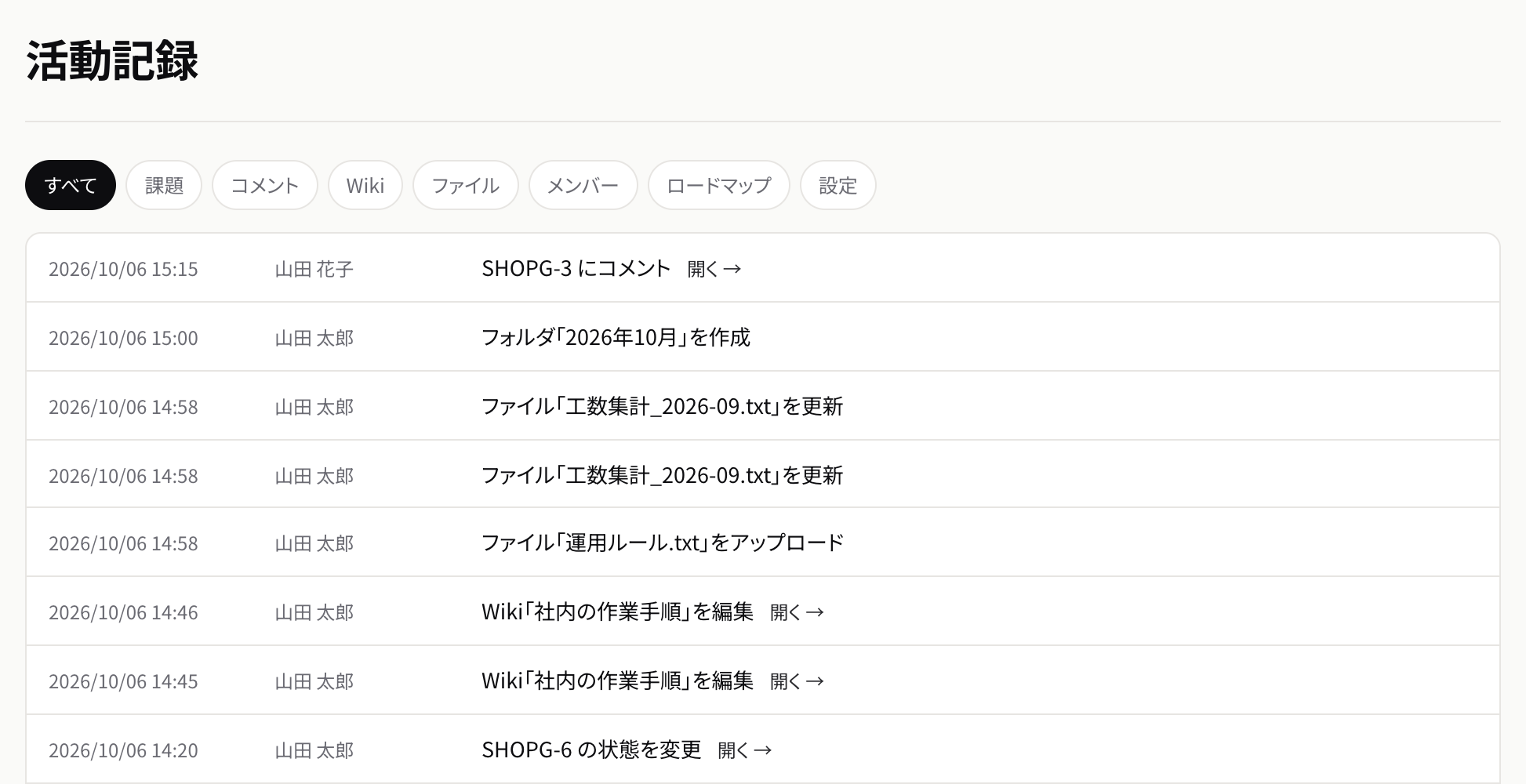1526x784 pixels.
Task: Open SHOPG-6 status change link
Action: coord(745,750)
